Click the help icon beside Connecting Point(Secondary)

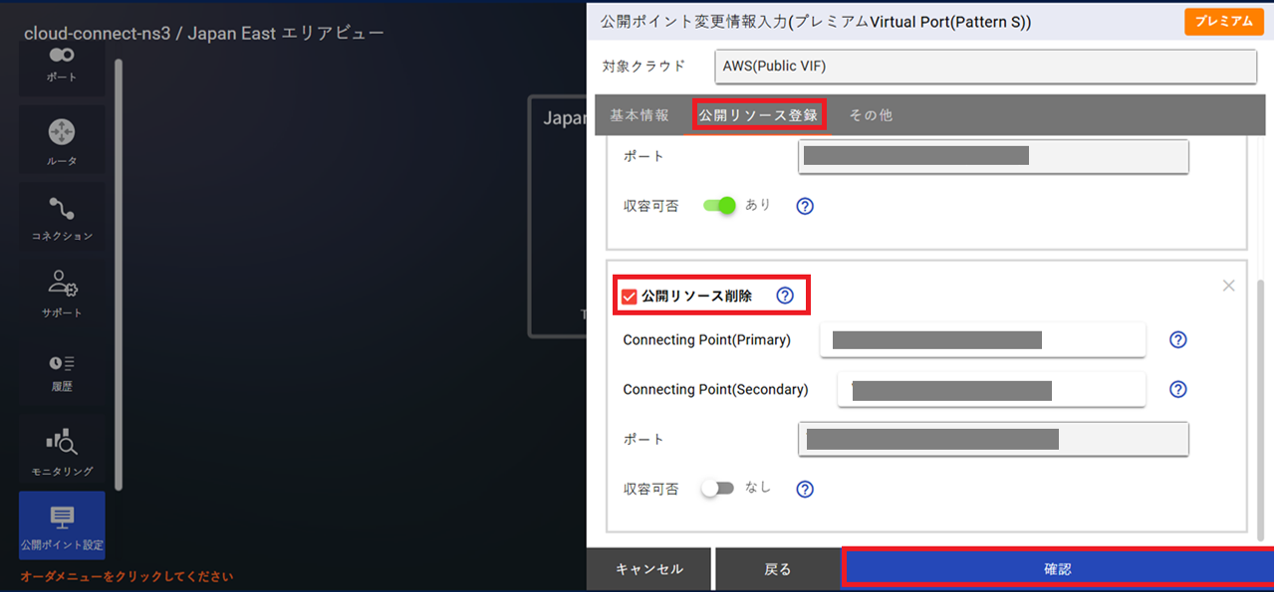click(1178, 390)
